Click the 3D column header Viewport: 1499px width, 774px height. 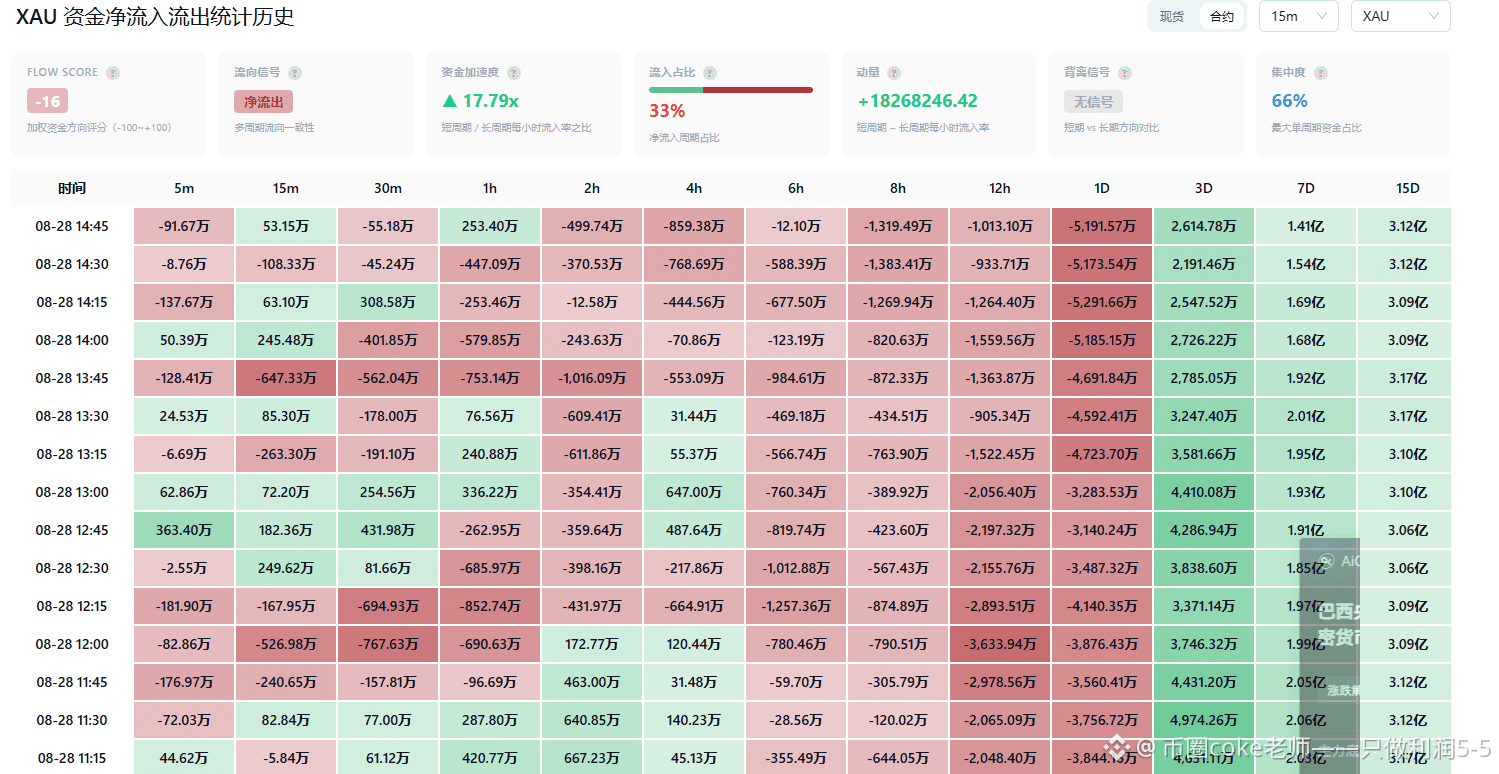[x=1204, y=188]
